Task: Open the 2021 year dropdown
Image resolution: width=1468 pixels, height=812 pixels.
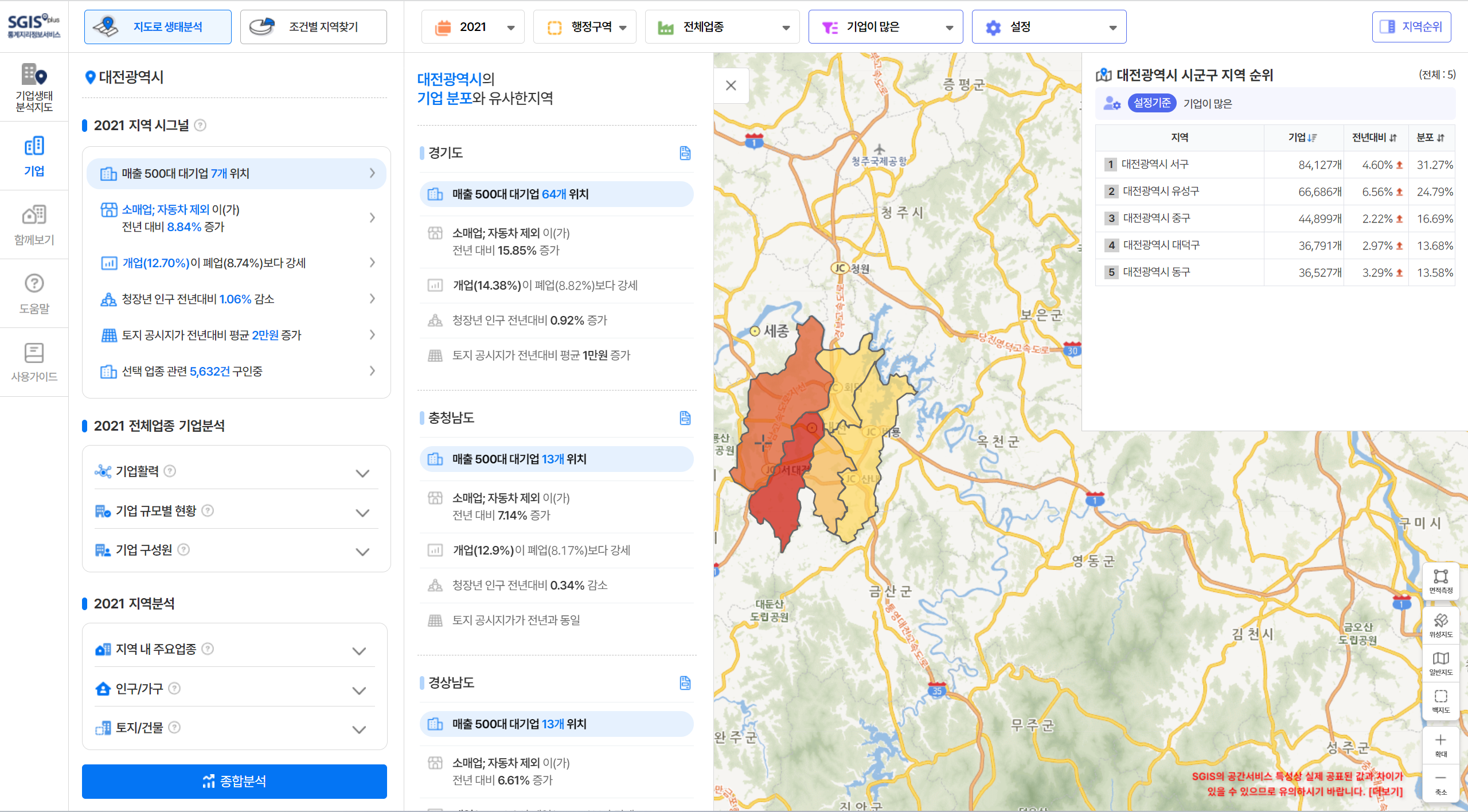Action: tap(473, 26)
